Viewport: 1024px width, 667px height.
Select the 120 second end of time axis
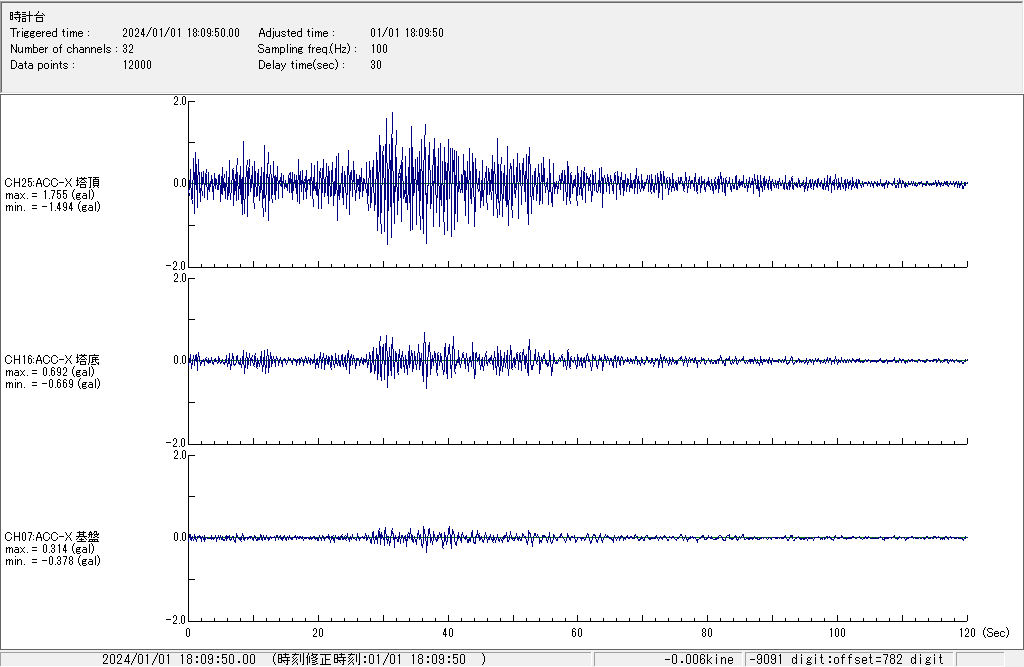pyautogui.click(x=966, y=633)
